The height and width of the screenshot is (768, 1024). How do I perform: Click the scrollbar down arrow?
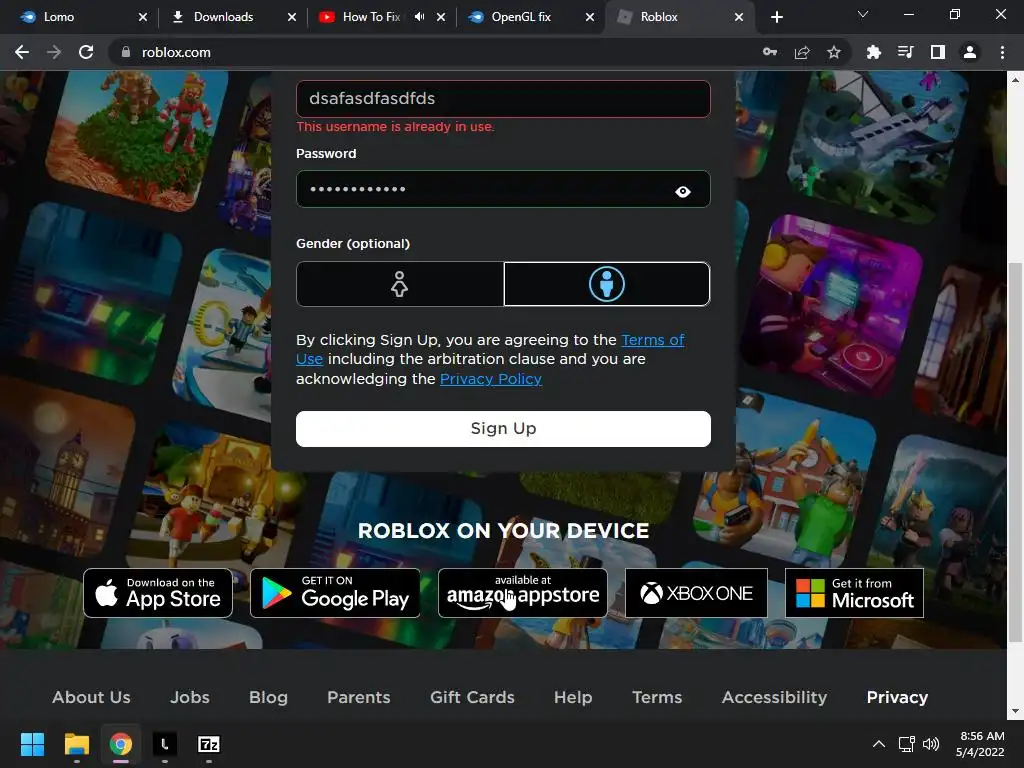[1015, 711]
